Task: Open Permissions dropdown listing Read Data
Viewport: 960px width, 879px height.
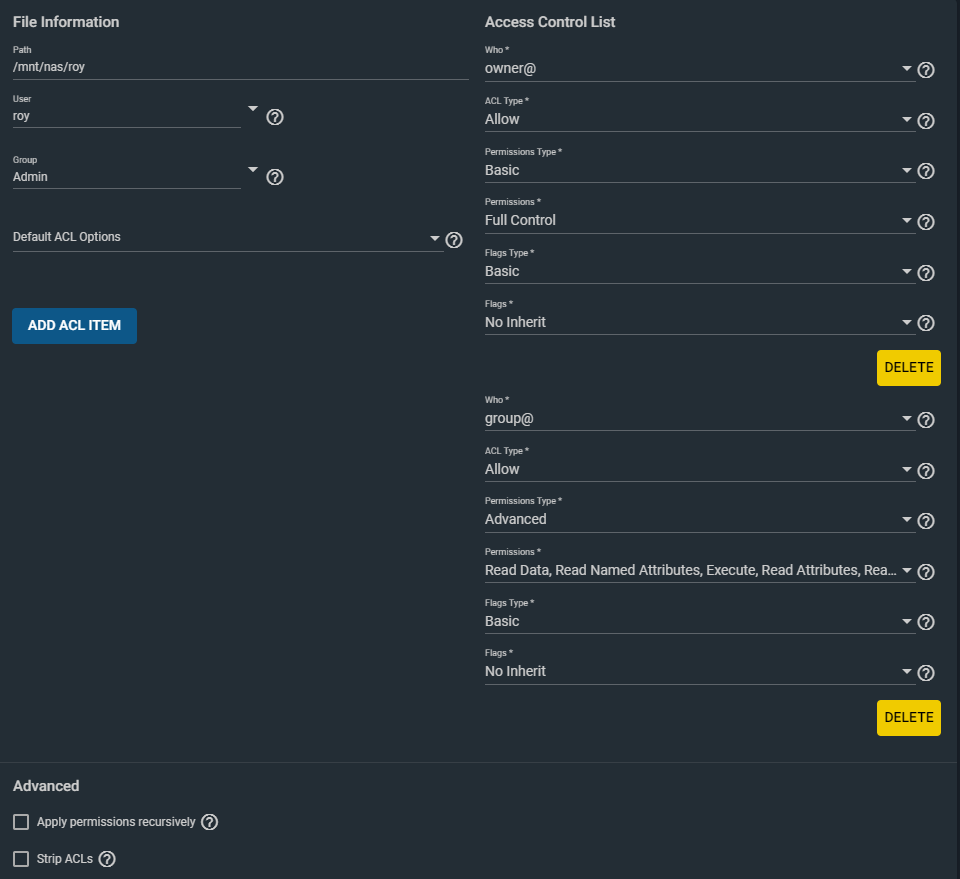Action: pyautogui.click(x=699, y=570)
